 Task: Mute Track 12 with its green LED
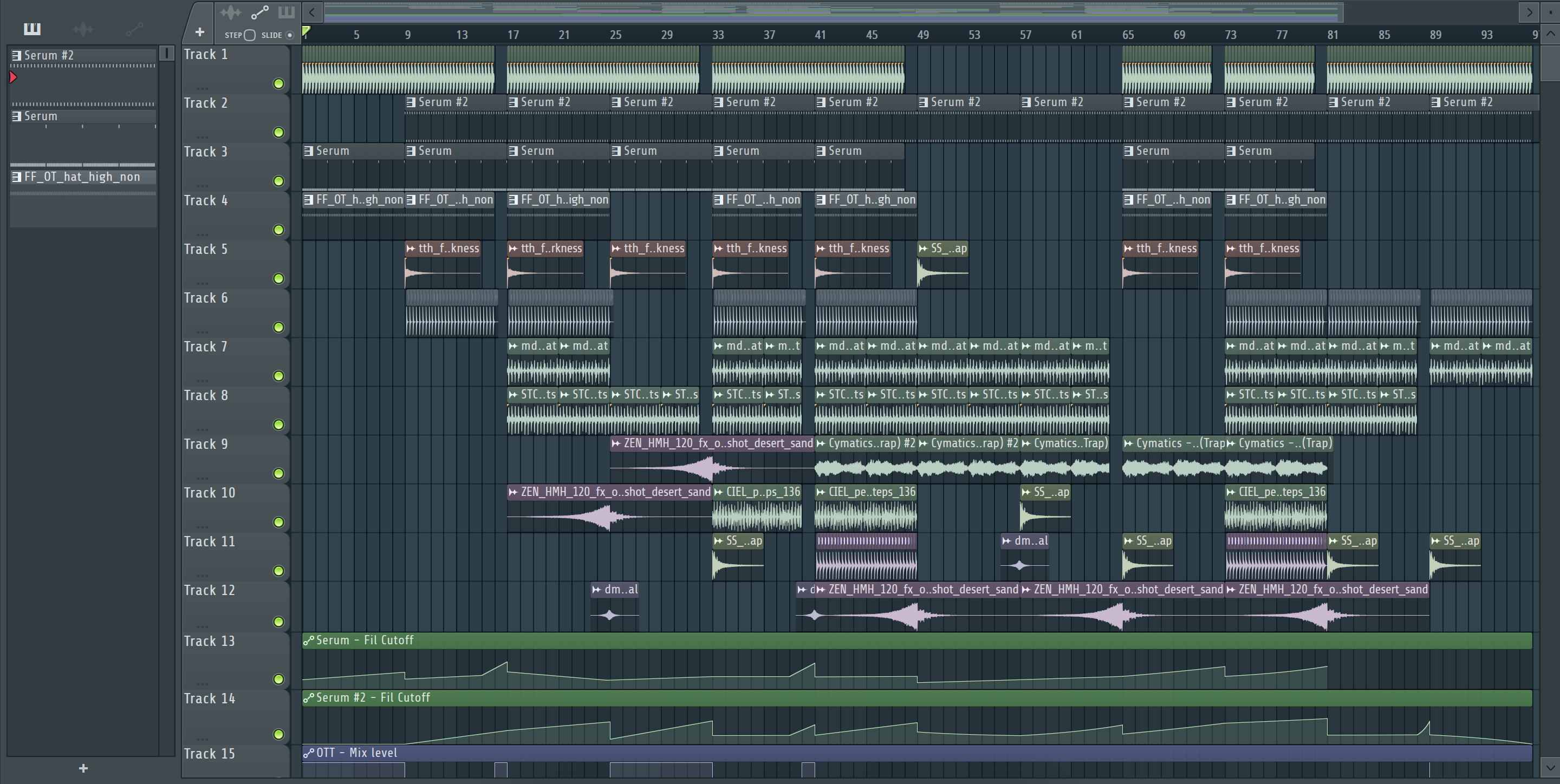[278, 622]
